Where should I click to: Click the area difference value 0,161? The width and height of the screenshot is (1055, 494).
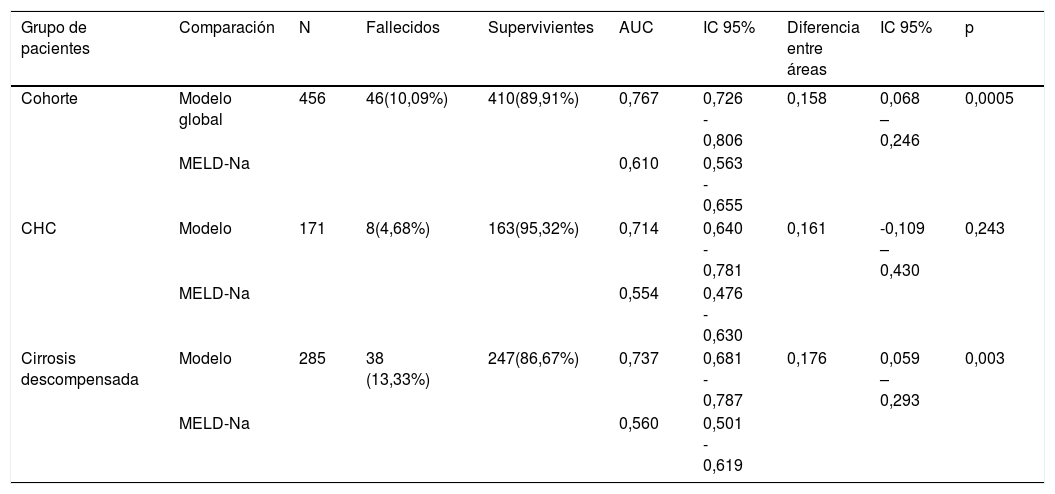pos(807,228)
